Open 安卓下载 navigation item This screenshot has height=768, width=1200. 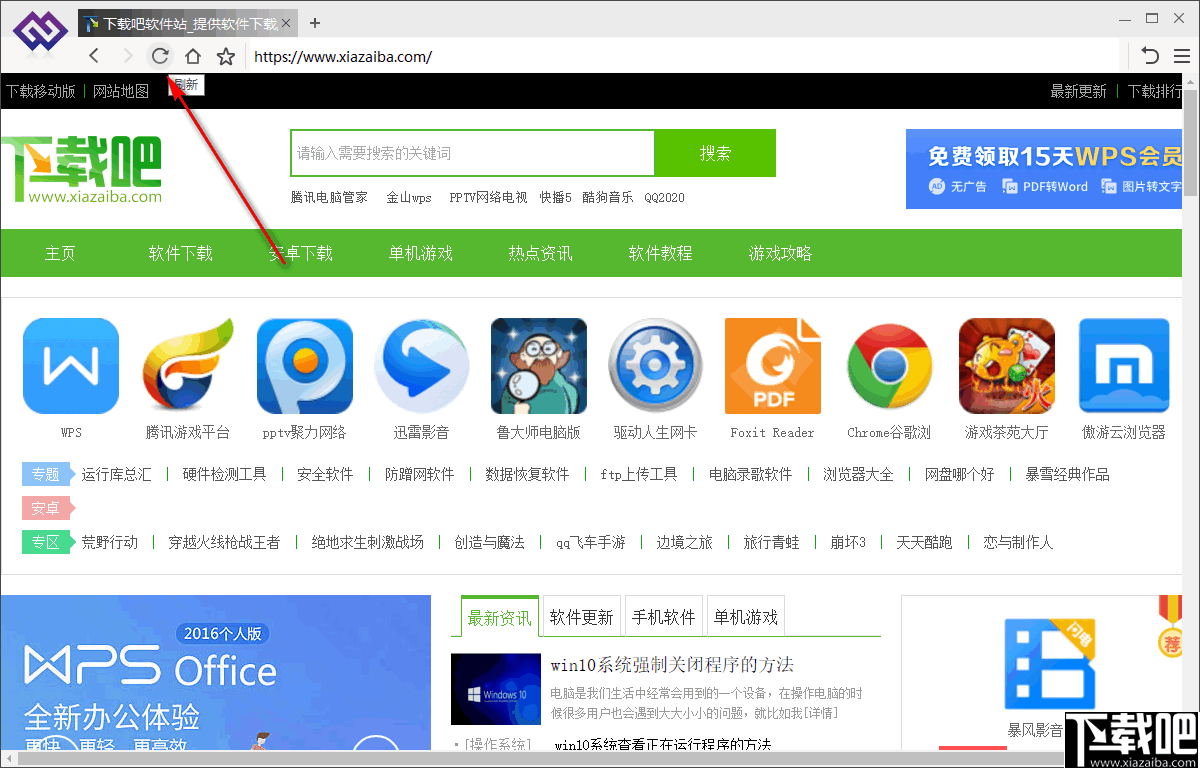click(x=301, y=253)
